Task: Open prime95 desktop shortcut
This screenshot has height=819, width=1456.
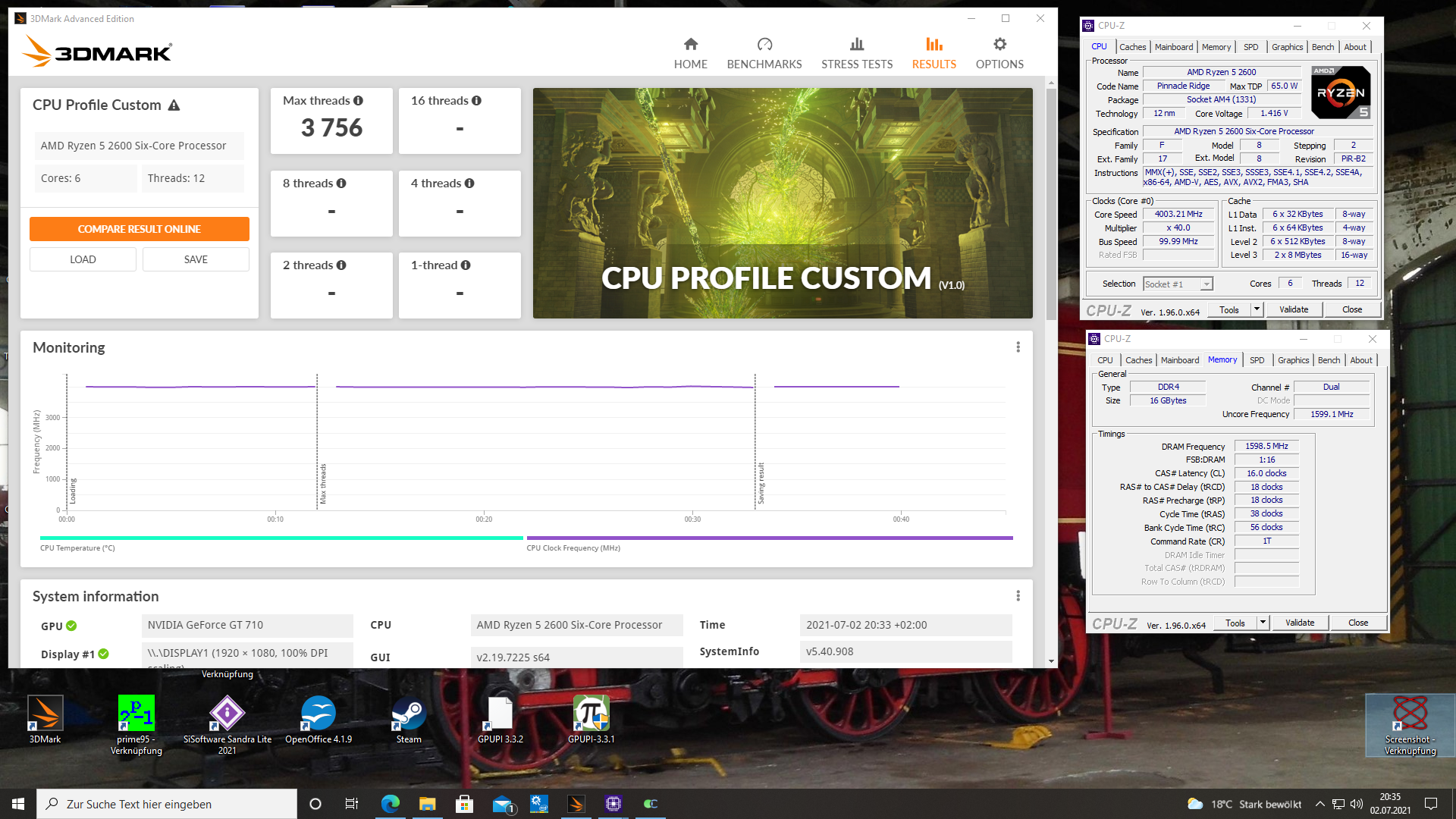Action: click(136, 725)
